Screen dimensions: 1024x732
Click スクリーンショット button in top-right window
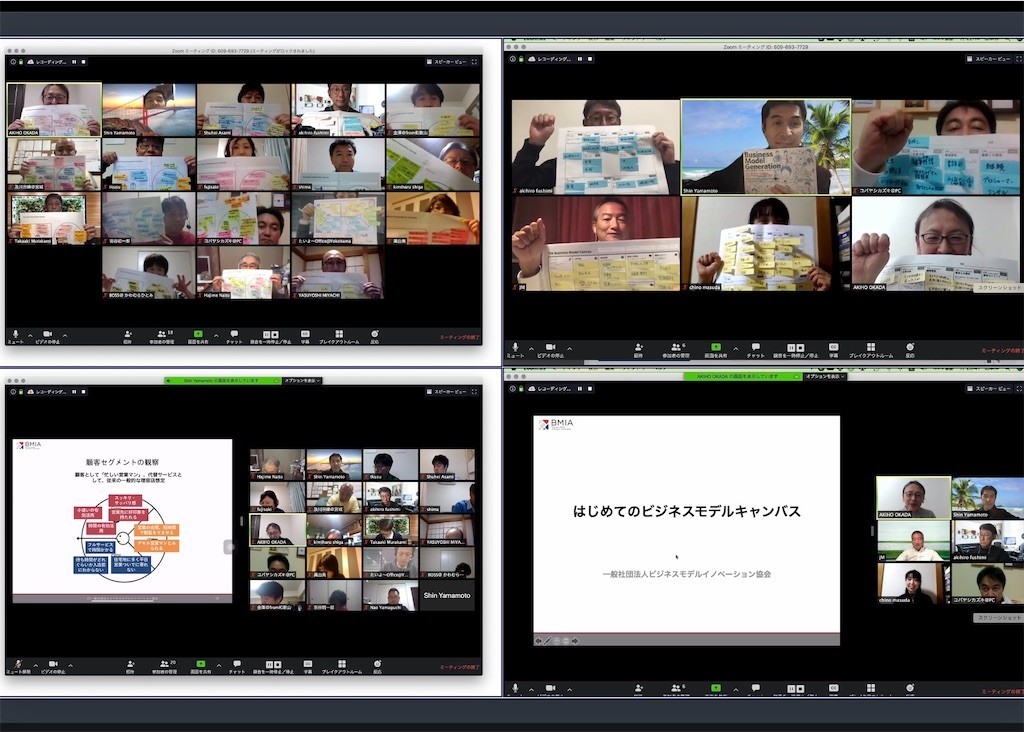(x=999, y=287)
